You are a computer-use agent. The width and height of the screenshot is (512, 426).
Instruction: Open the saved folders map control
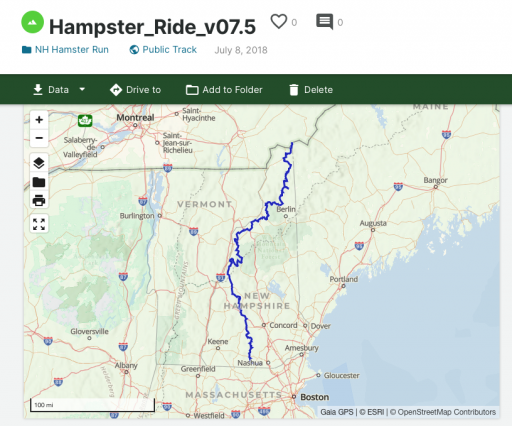pos(39,182)
